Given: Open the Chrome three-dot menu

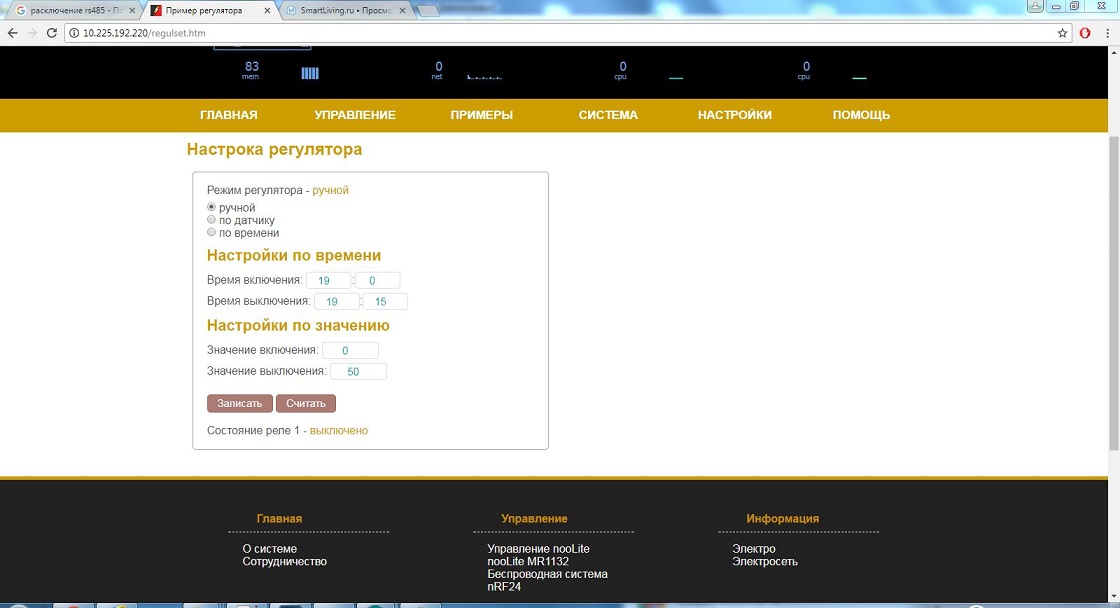Looking at the screenshot, I should [x=1108, y=33].
